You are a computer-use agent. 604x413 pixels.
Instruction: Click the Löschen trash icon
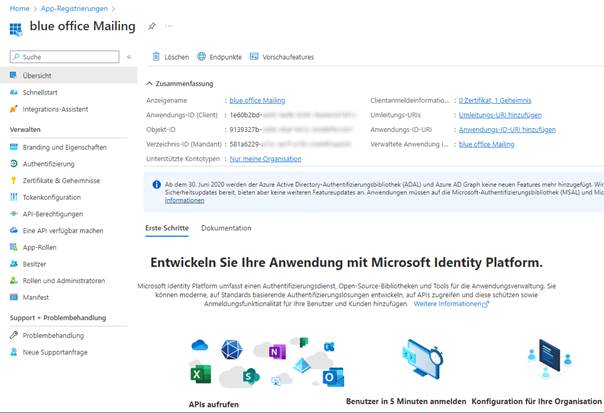coord(156,57)
